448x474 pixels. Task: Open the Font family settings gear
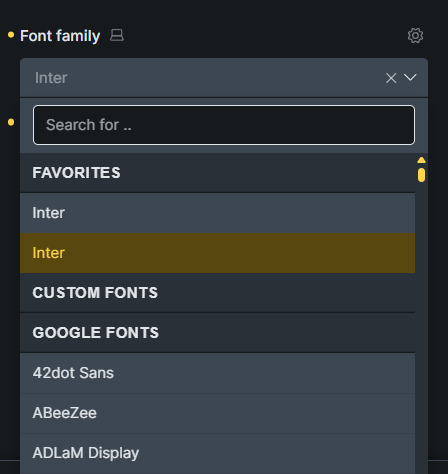[x=415, y=35]
